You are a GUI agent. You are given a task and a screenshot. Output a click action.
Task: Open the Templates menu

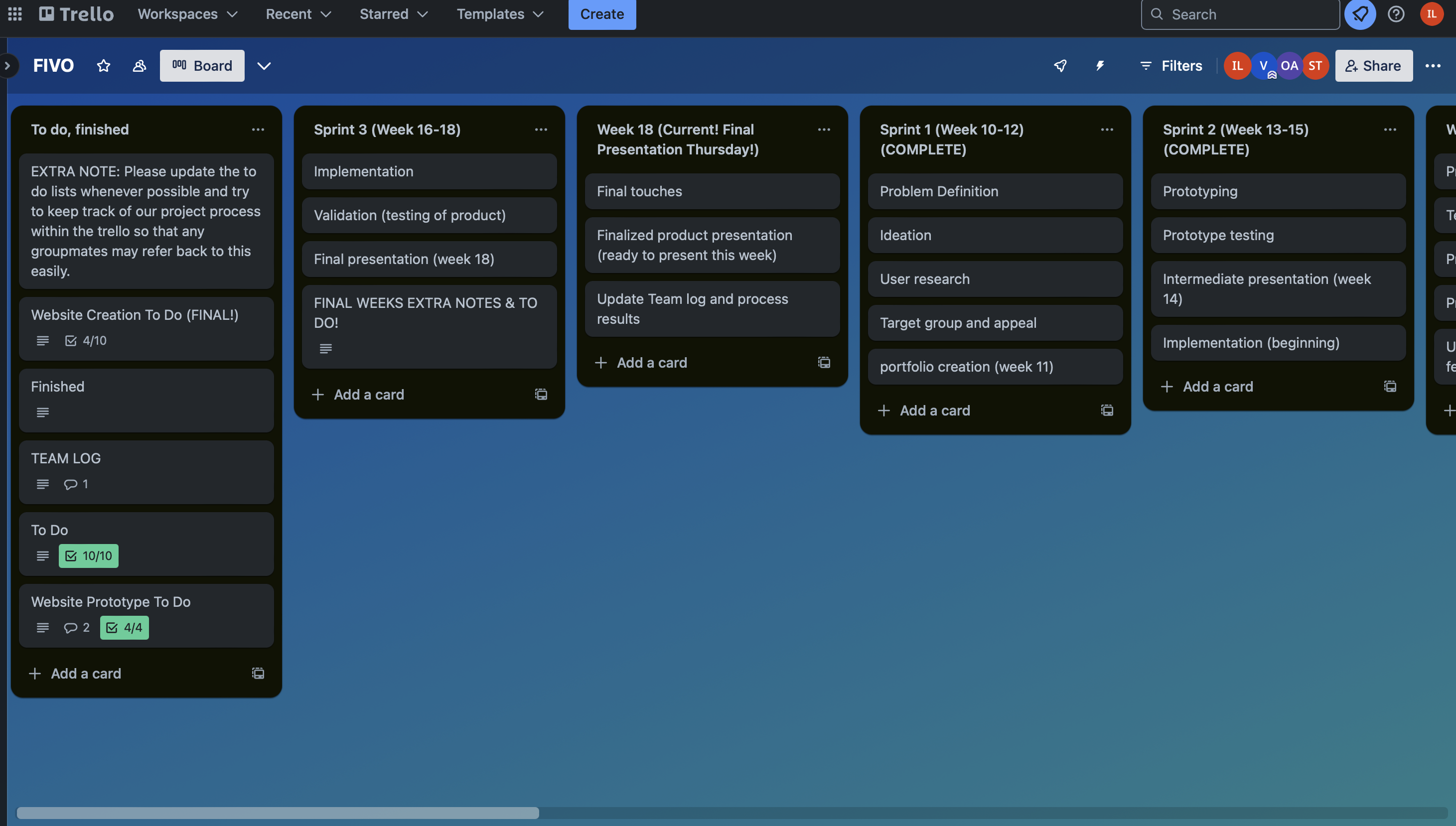click(x=500, y=13)
